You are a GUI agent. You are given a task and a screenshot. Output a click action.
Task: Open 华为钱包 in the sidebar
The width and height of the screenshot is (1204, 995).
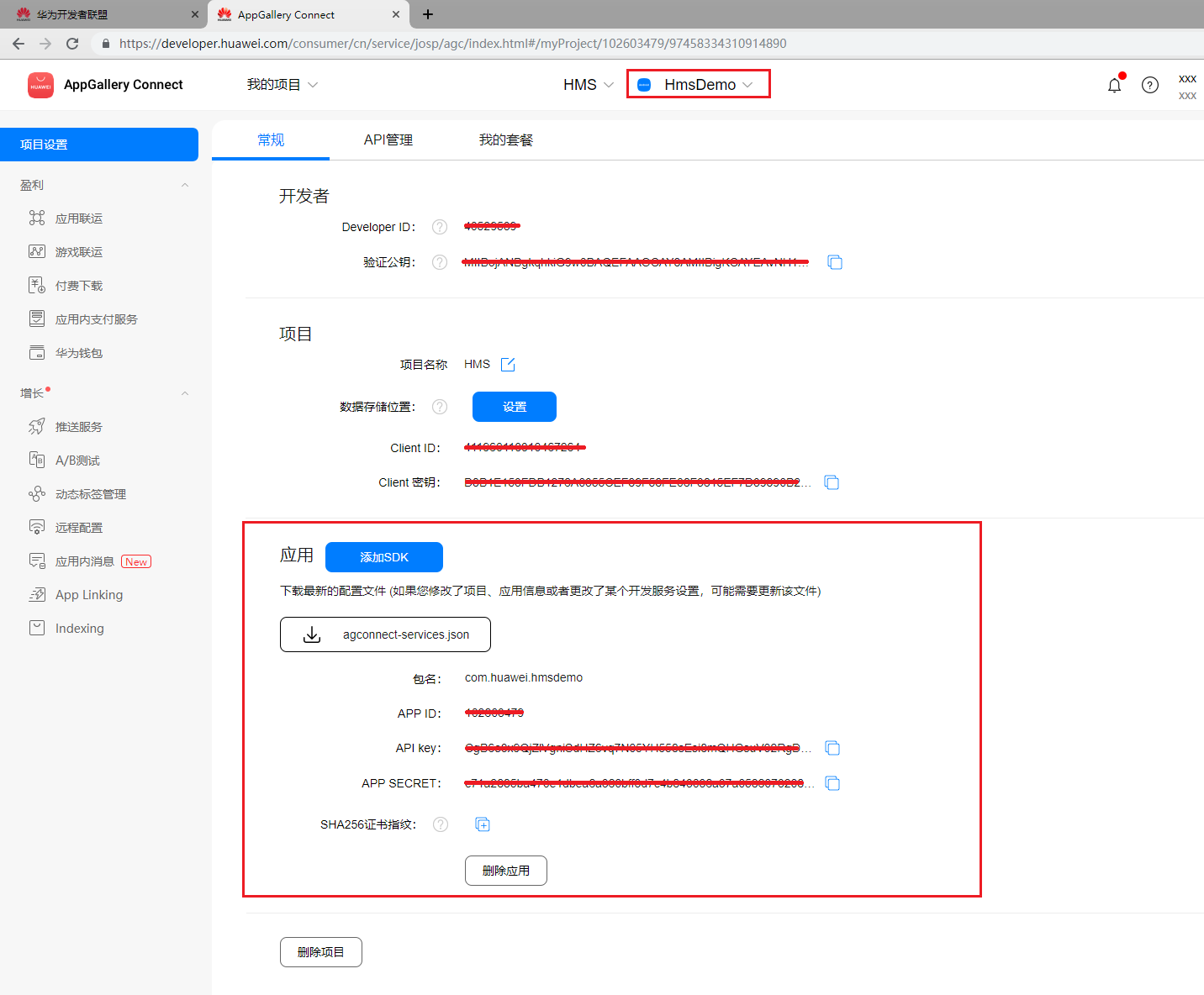point(79,353)
